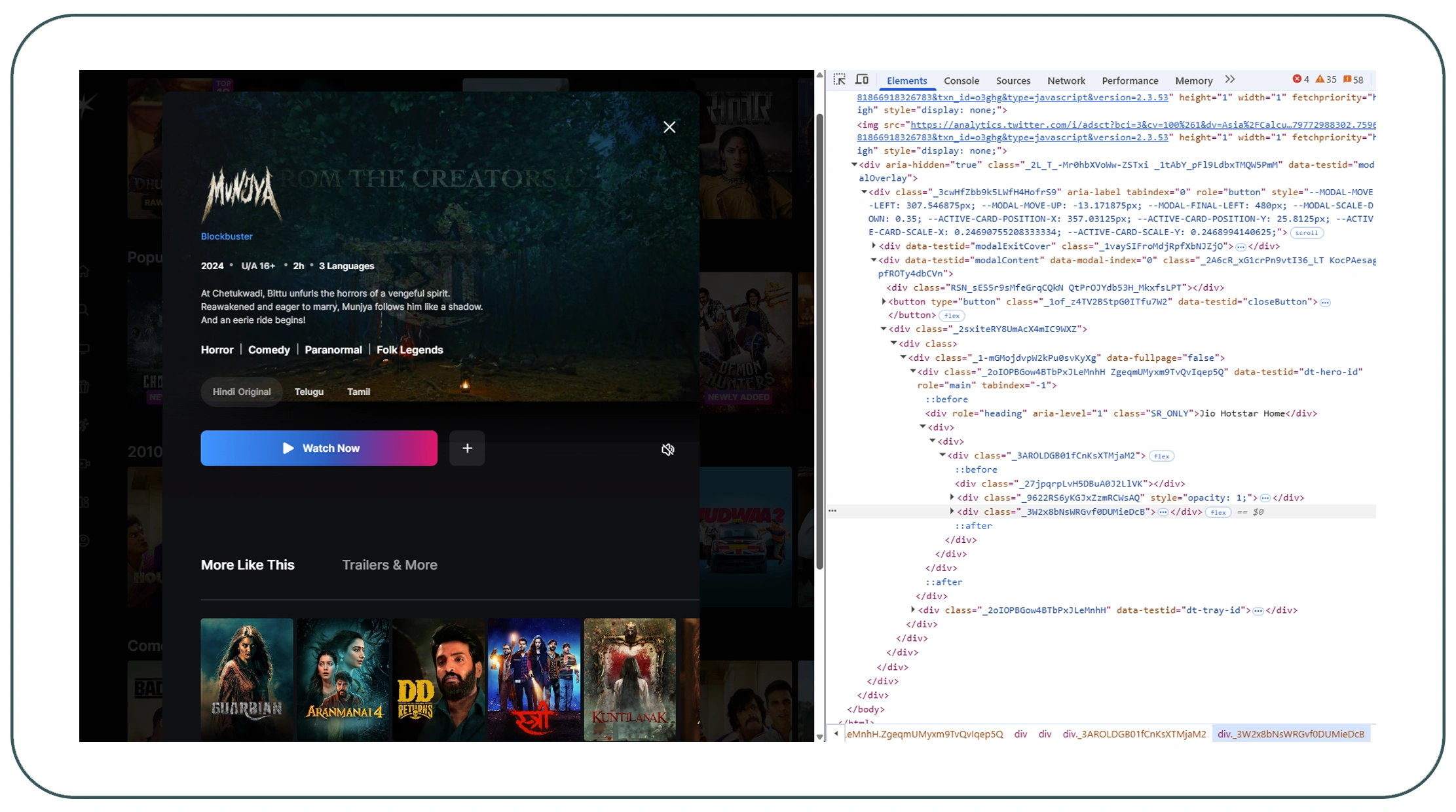
Task: Select the _27jpqrpLvH5DBuA0J2LlVK div node
Action: point(1070,483)
